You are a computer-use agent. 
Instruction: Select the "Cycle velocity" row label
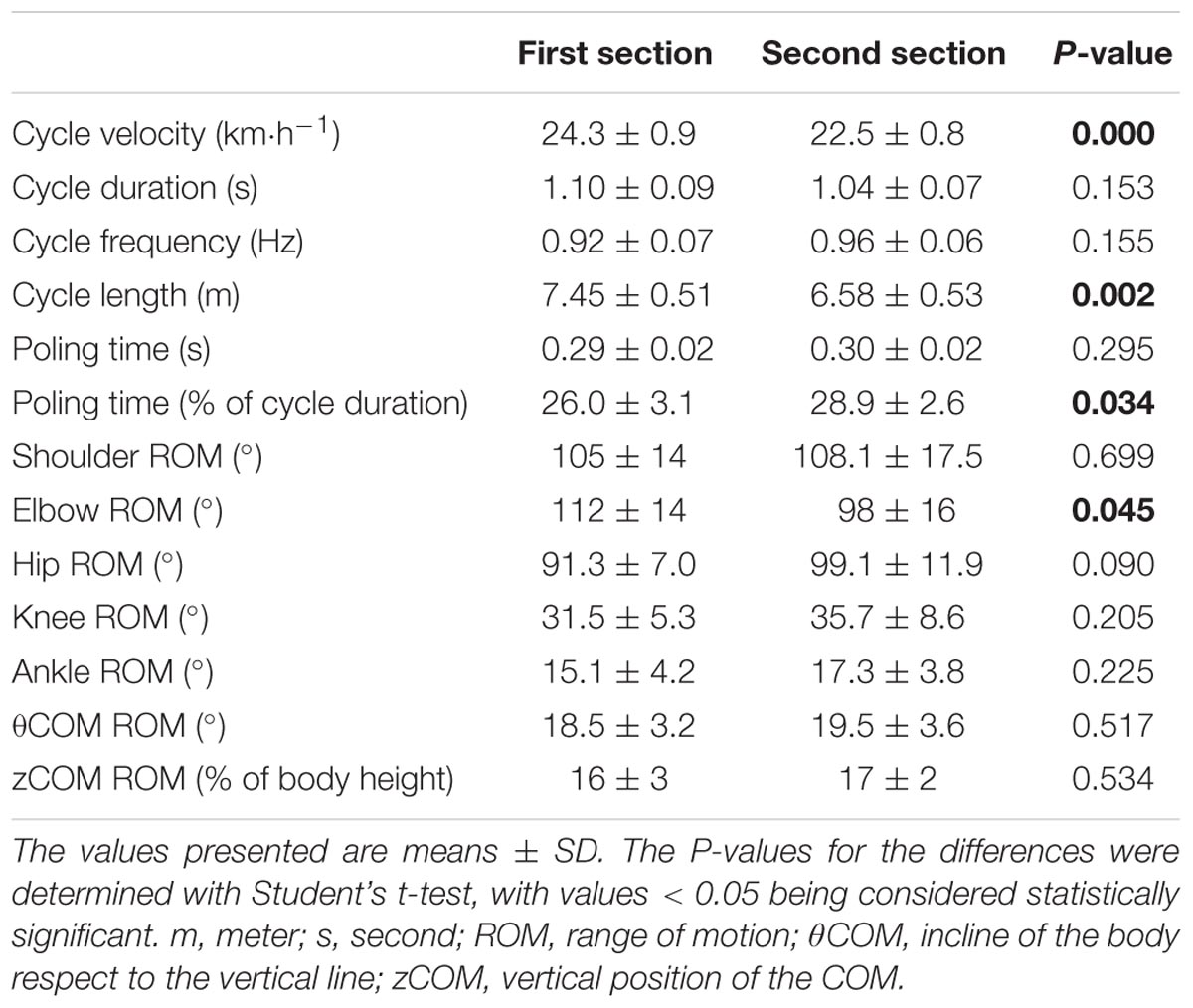176,134
